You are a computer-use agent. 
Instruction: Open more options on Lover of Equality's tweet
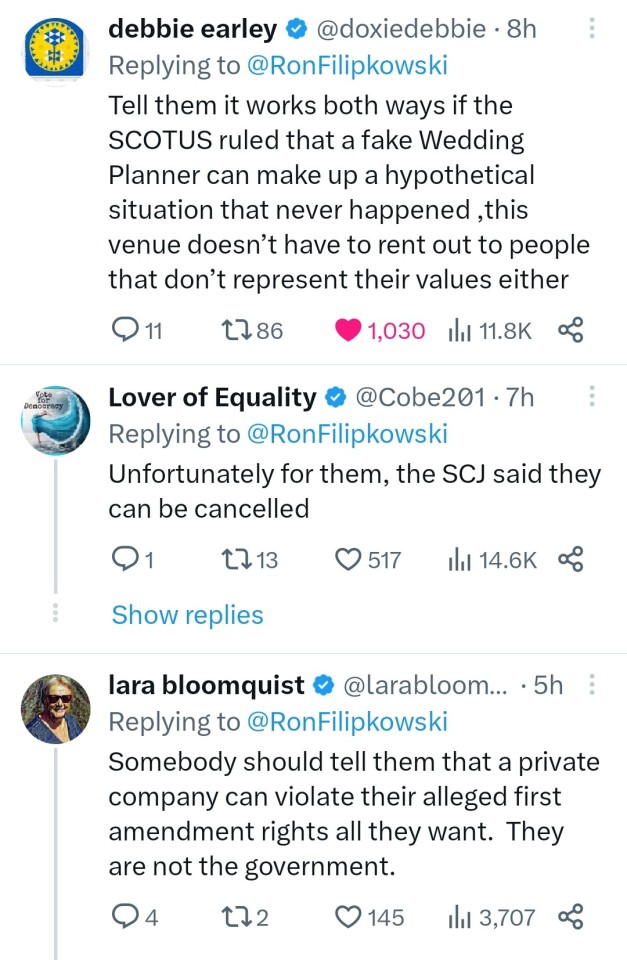591,397
